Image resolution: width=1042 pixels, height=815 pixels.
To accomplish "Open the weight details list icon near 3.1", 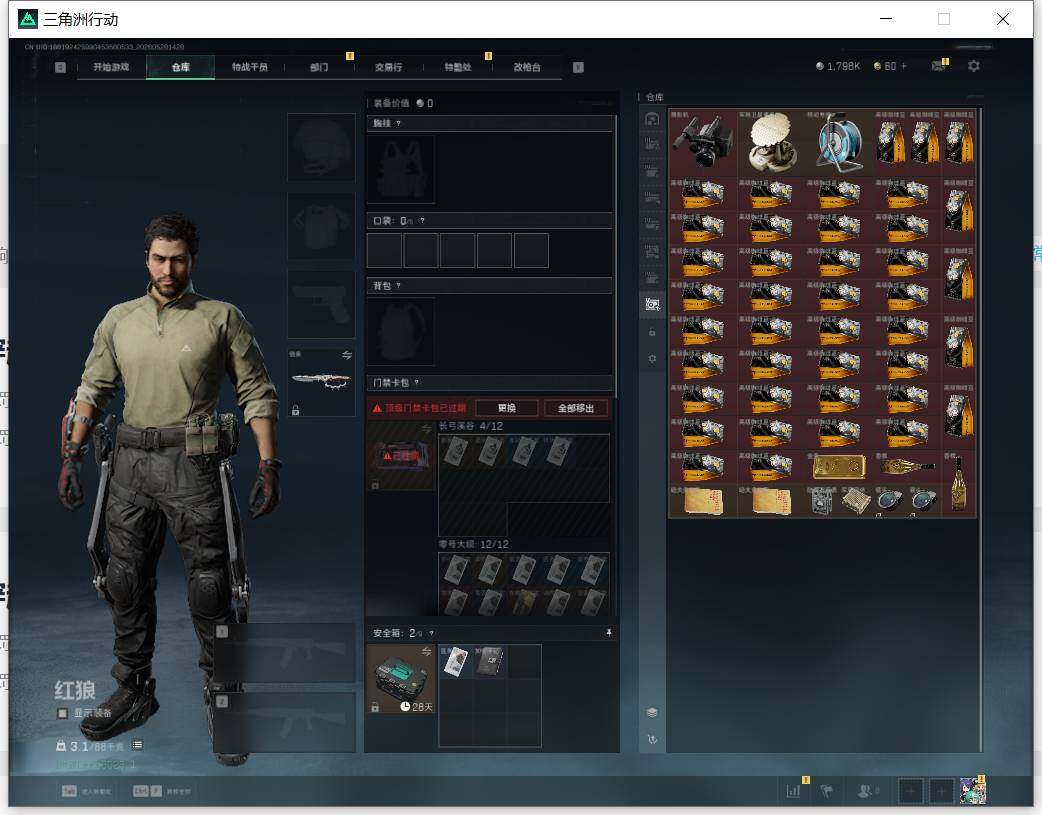I will [138, 745].
